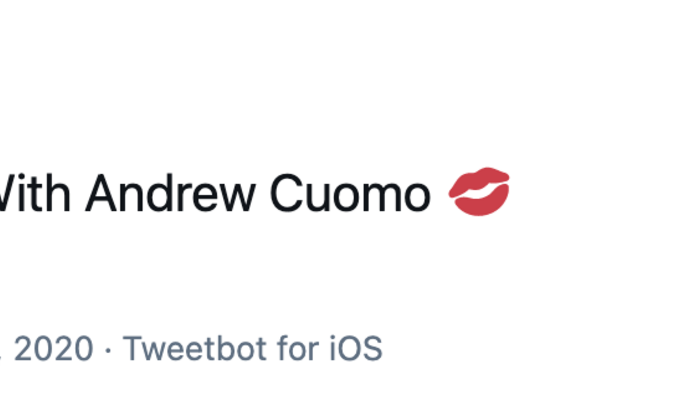
Task: Click the iOS text in source label
Action: coord(356,349)
